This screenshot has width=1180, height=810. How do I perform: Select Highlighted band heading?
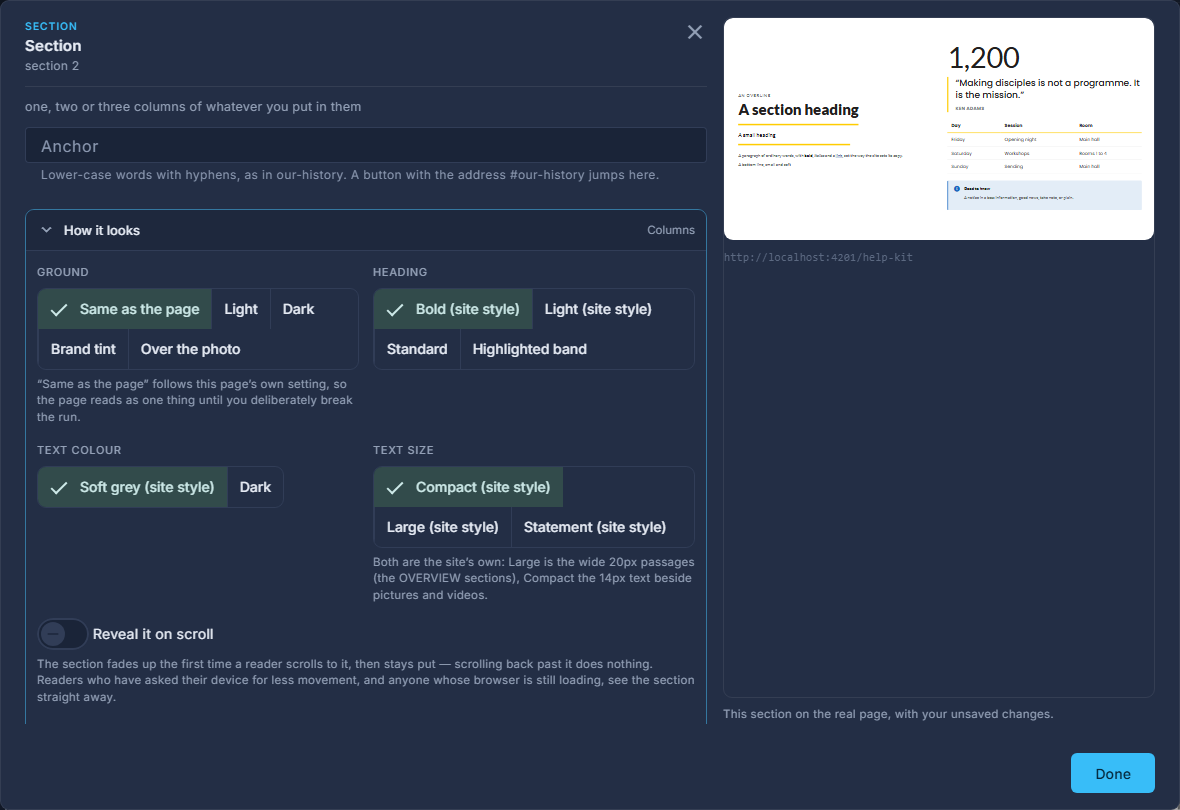point(530,349)
